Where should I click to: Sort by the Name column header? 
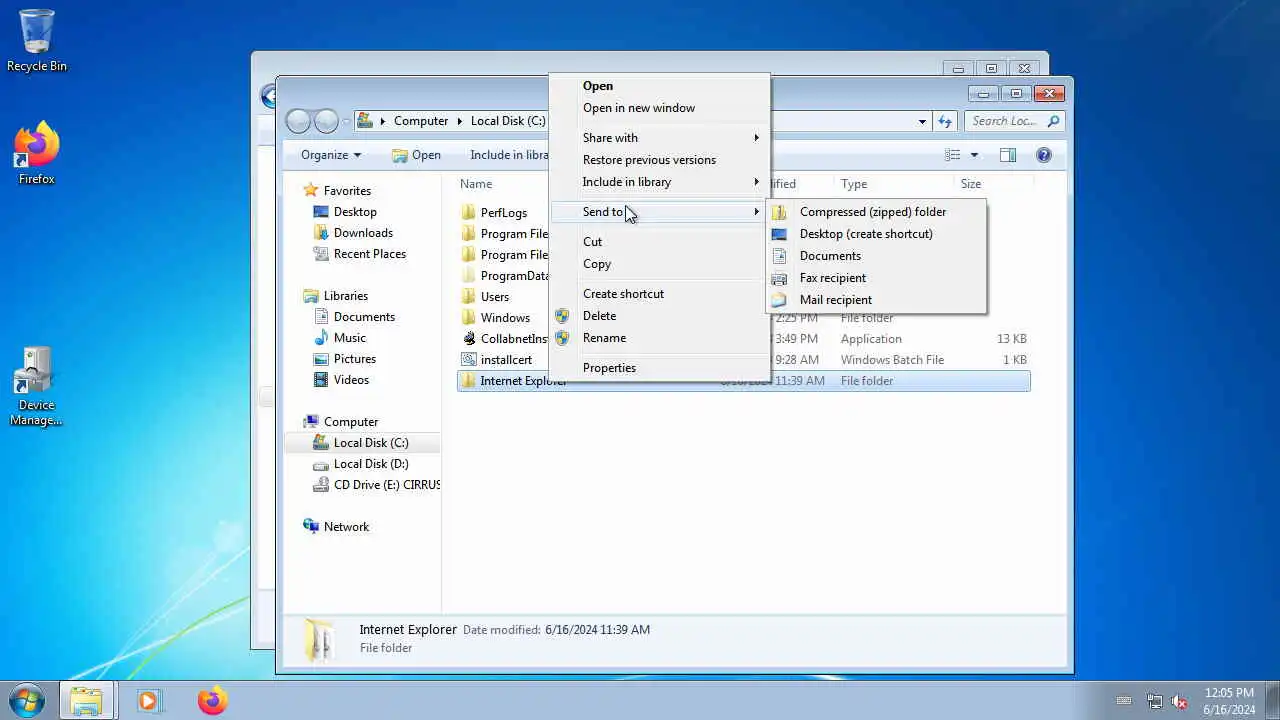pyautogui.click(x=476, y=184)
